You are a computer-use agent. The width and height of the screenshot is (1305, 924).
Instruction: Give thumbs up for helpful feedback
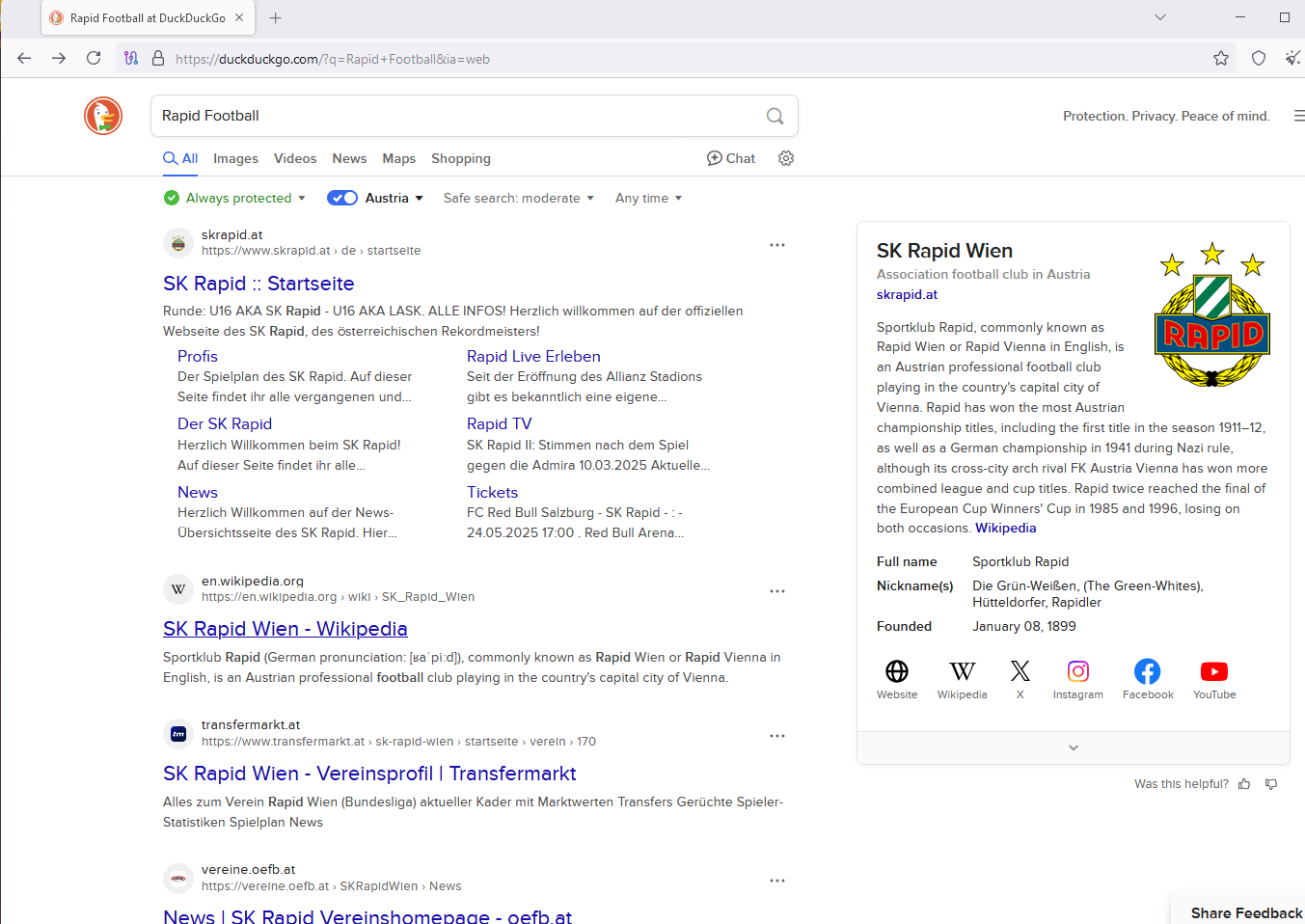coord(1244,784)
